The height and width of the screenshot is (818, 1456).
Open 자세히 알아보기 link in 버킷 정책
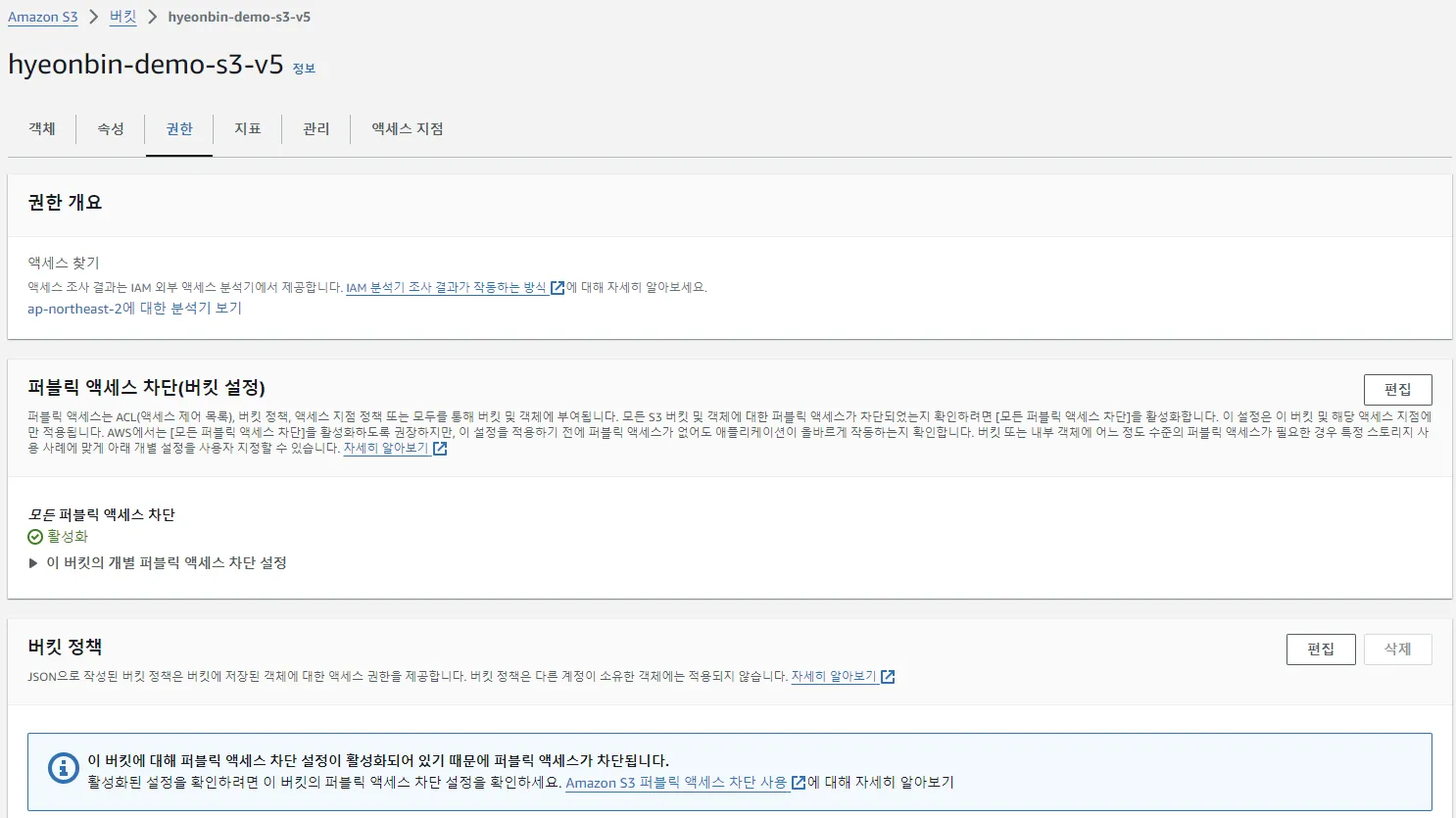[834, 677]
